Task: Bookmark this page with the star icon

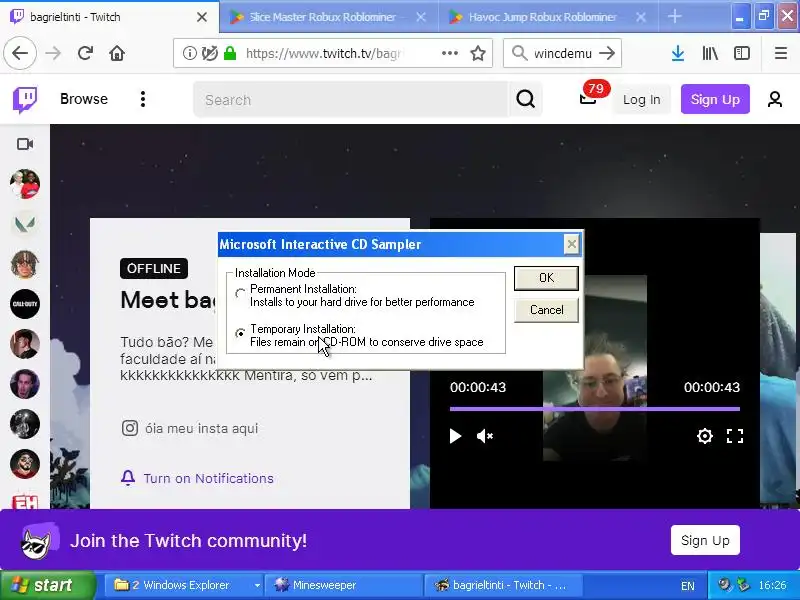Action: coord(478,53)
